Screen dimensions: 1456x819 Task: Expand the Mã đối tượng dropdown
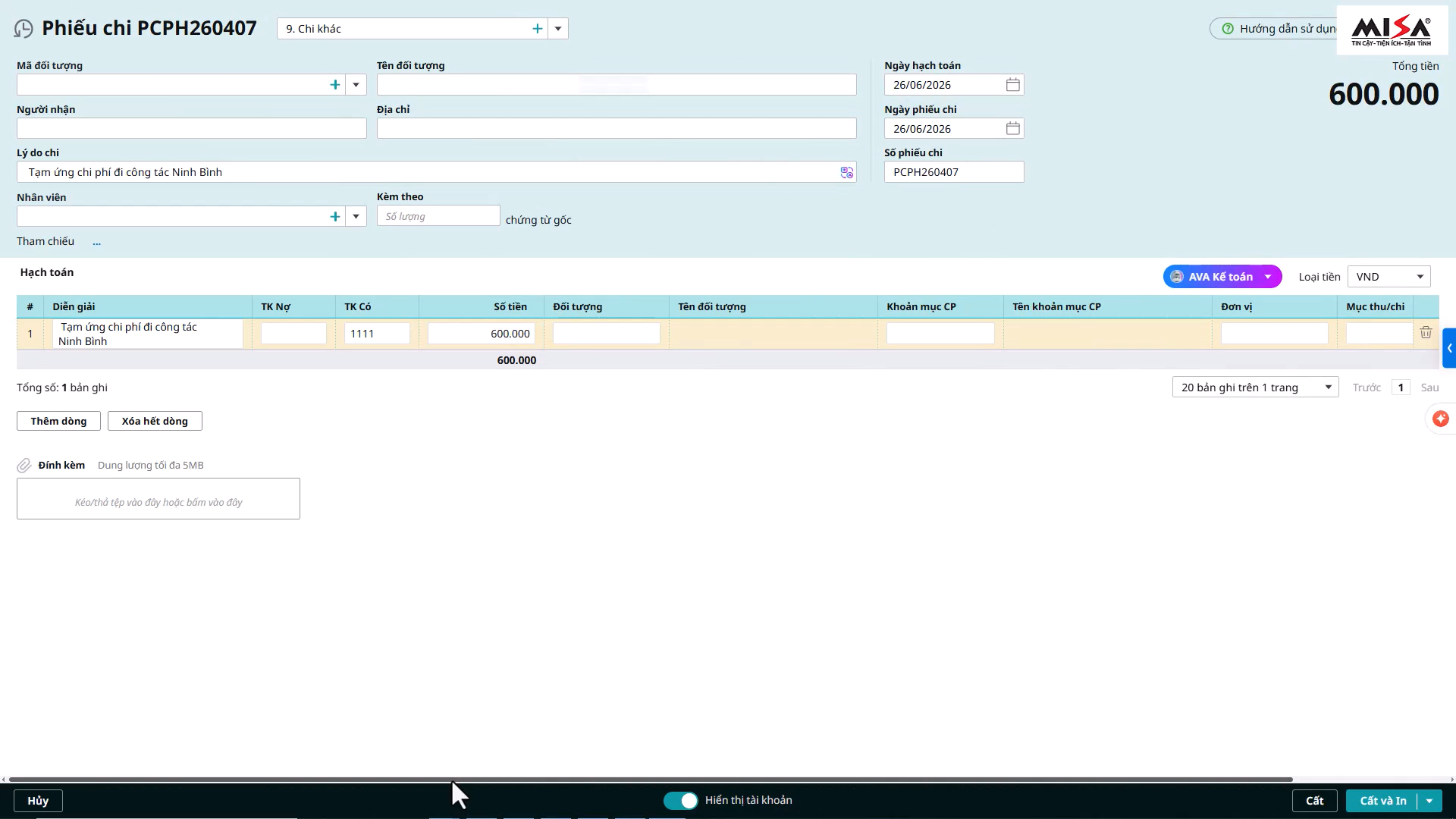[356, 85]
